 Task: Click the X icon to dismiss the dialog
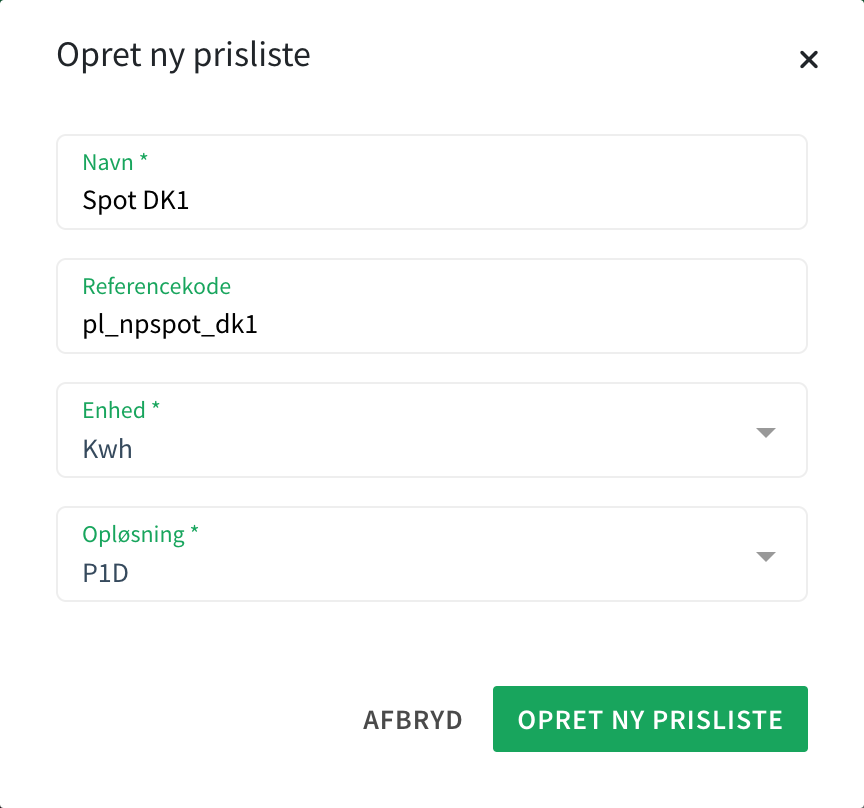809,60
